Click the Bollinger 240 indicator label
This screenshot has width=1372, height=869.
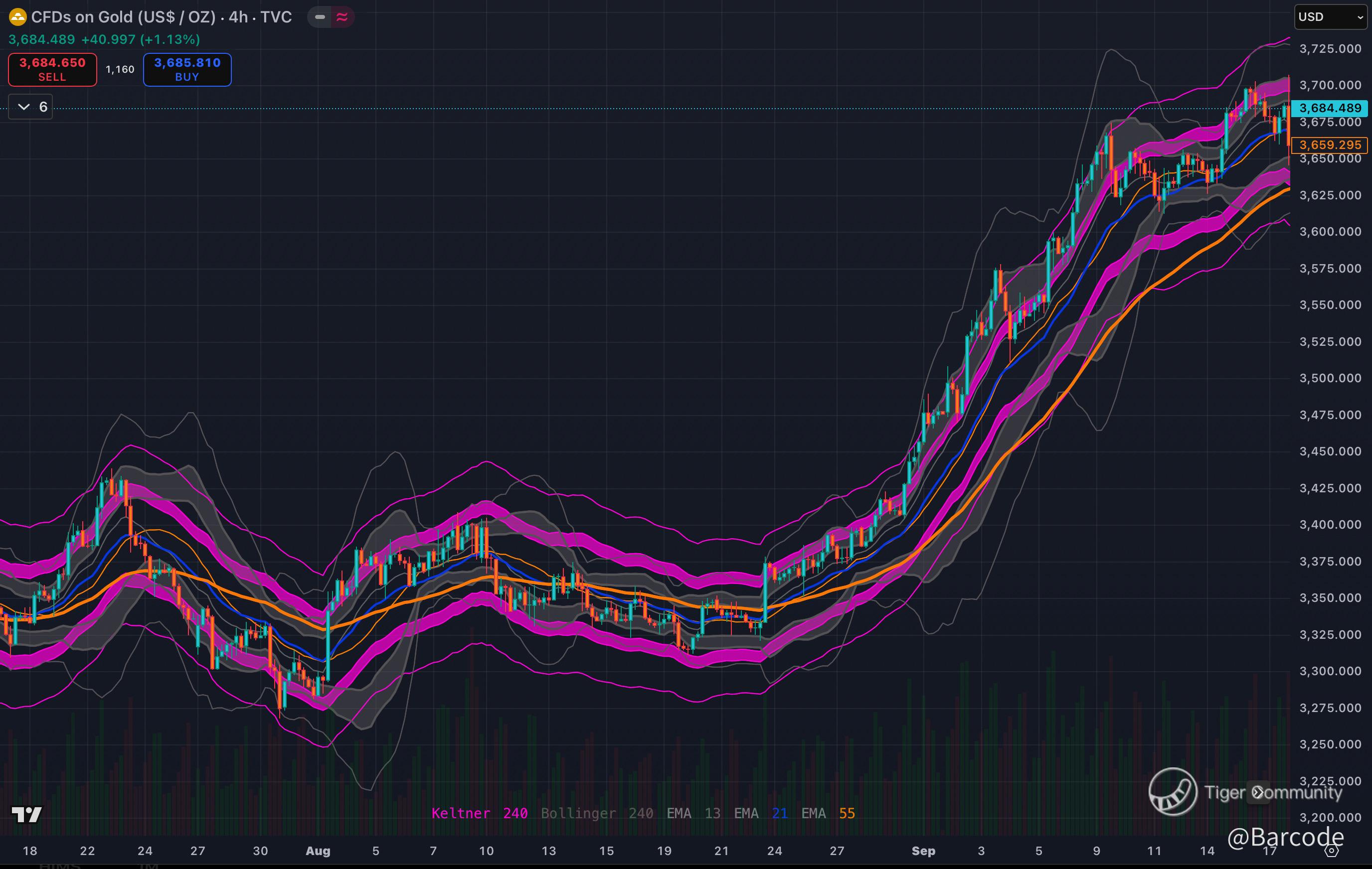coord(597,813)
